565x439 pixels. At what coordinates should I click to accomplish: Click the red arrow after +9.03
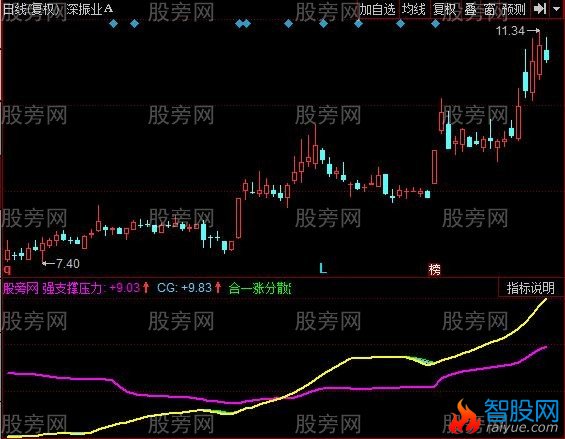click(146, 288)
